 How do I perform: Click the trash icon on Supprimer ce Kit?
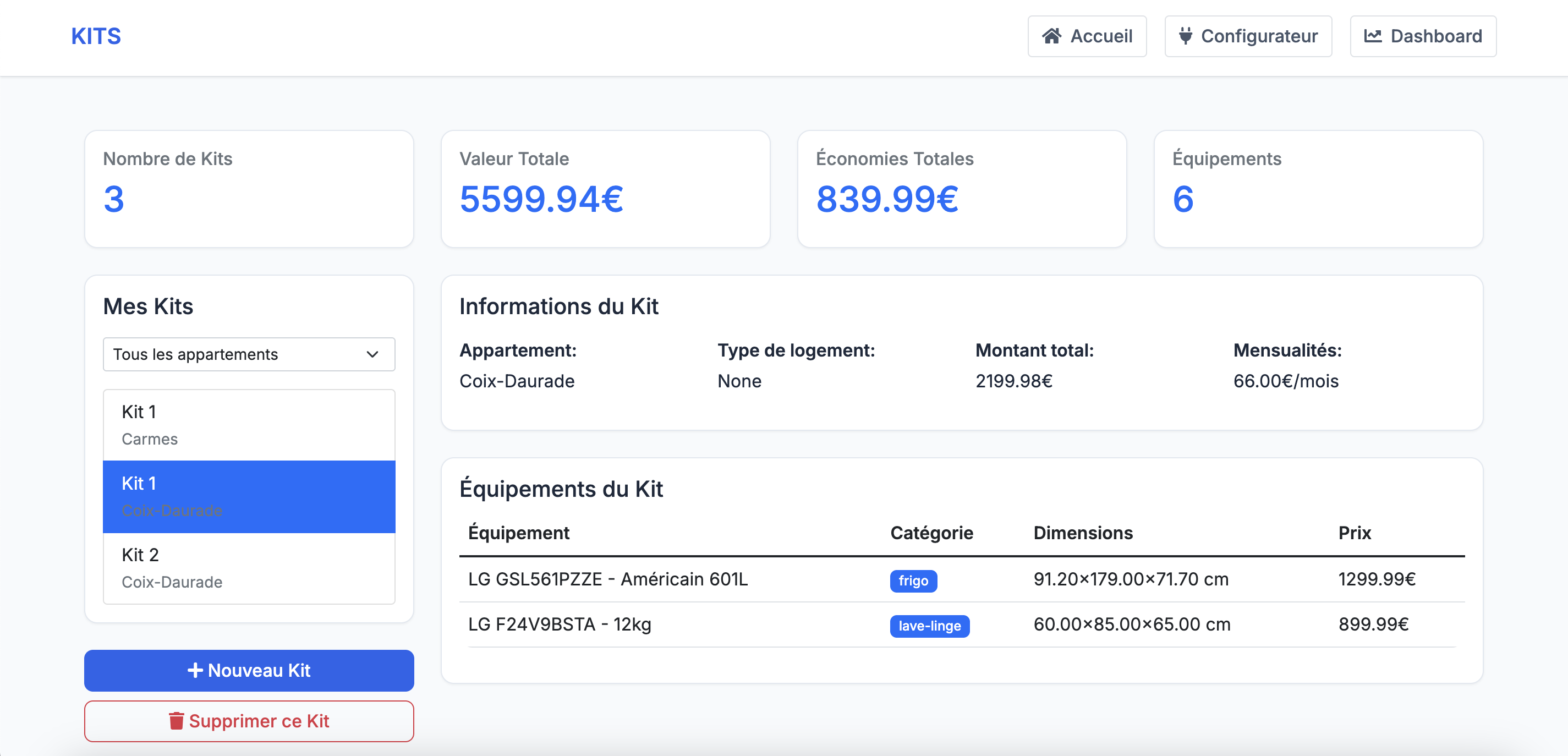pyautogui.click(x=176, y=721)
